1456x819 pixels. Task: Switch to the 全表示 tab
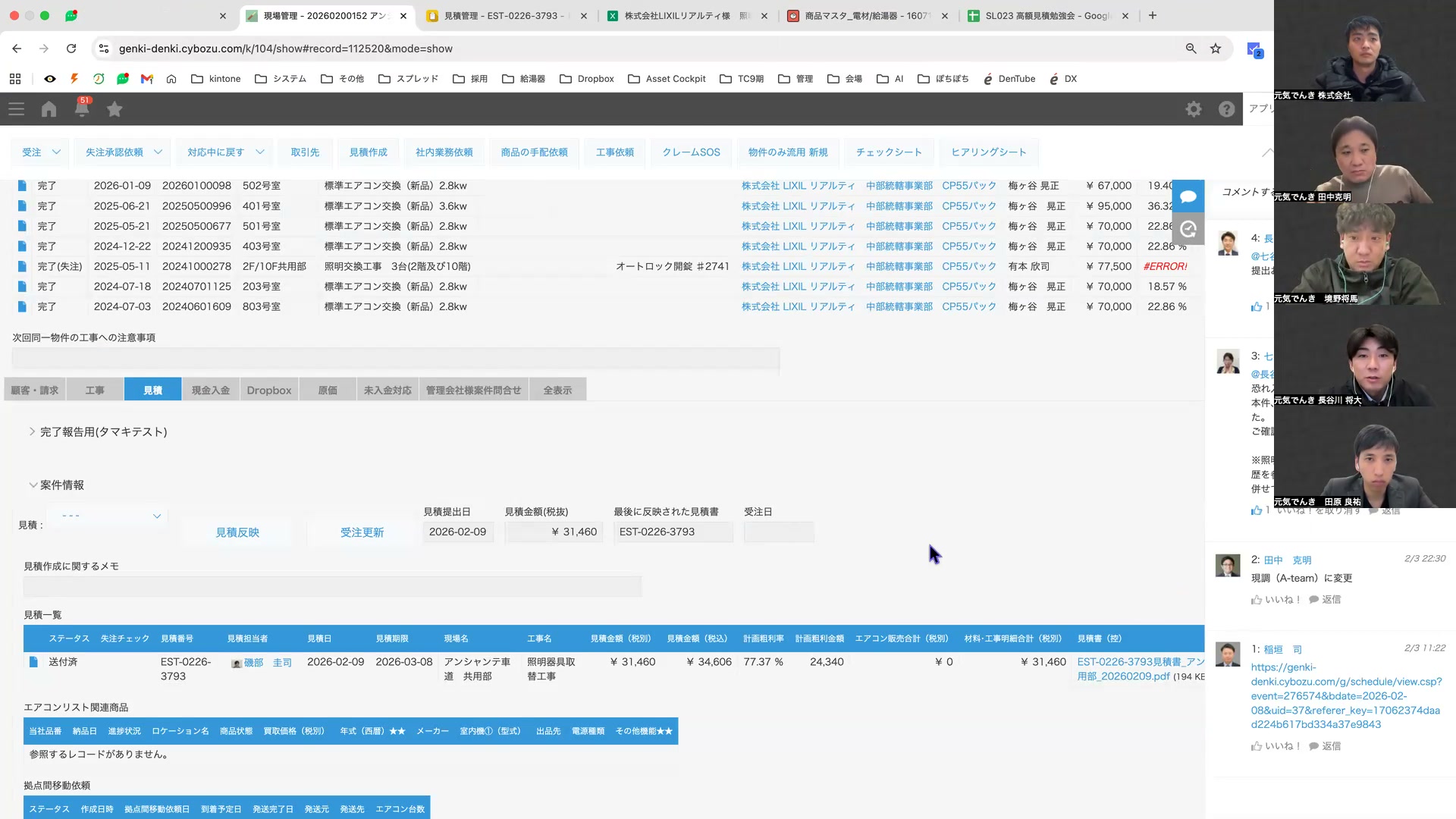tap(557, 391)
